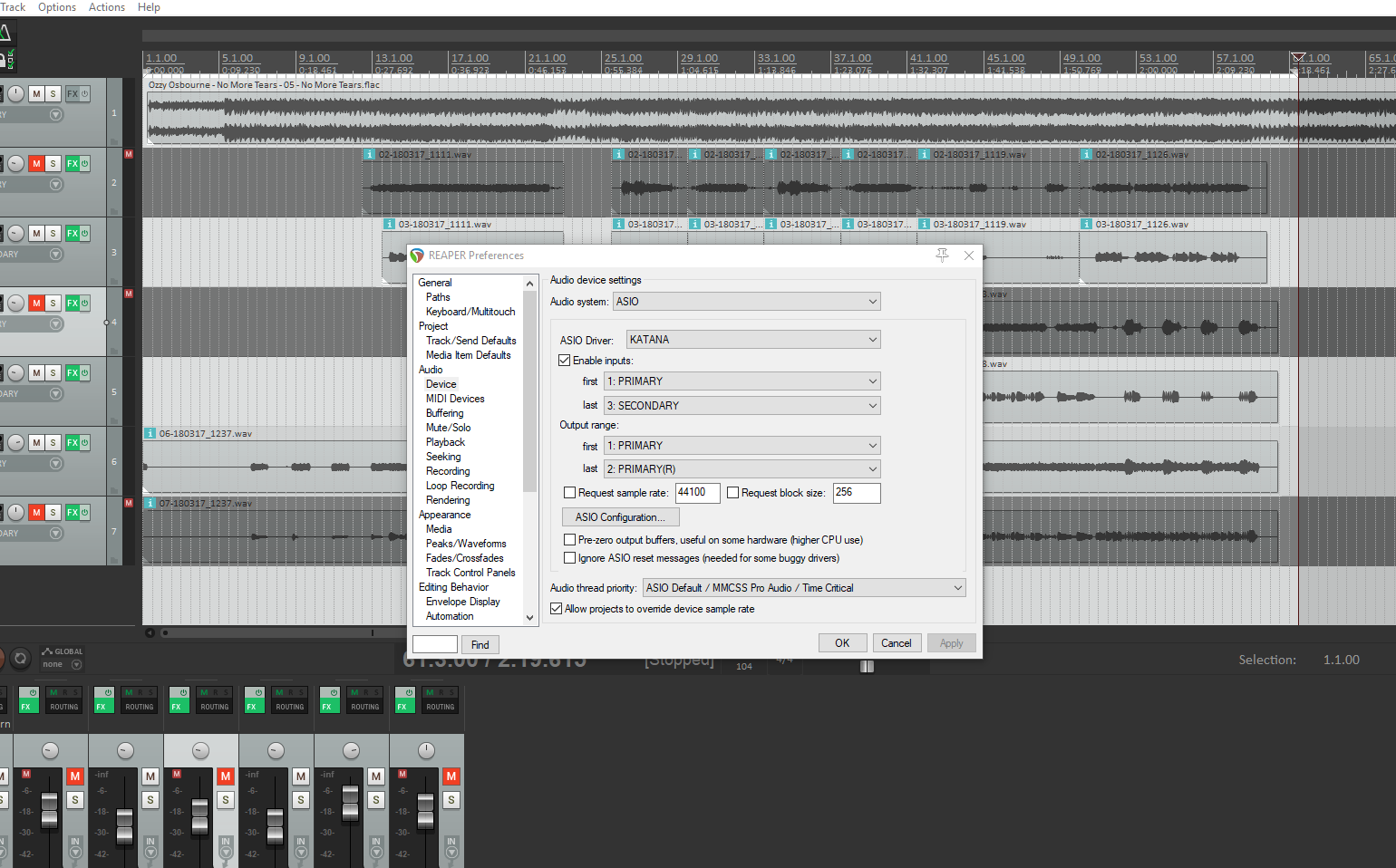
Task: Click the block size field showing 256
Action: pos(857,493)
